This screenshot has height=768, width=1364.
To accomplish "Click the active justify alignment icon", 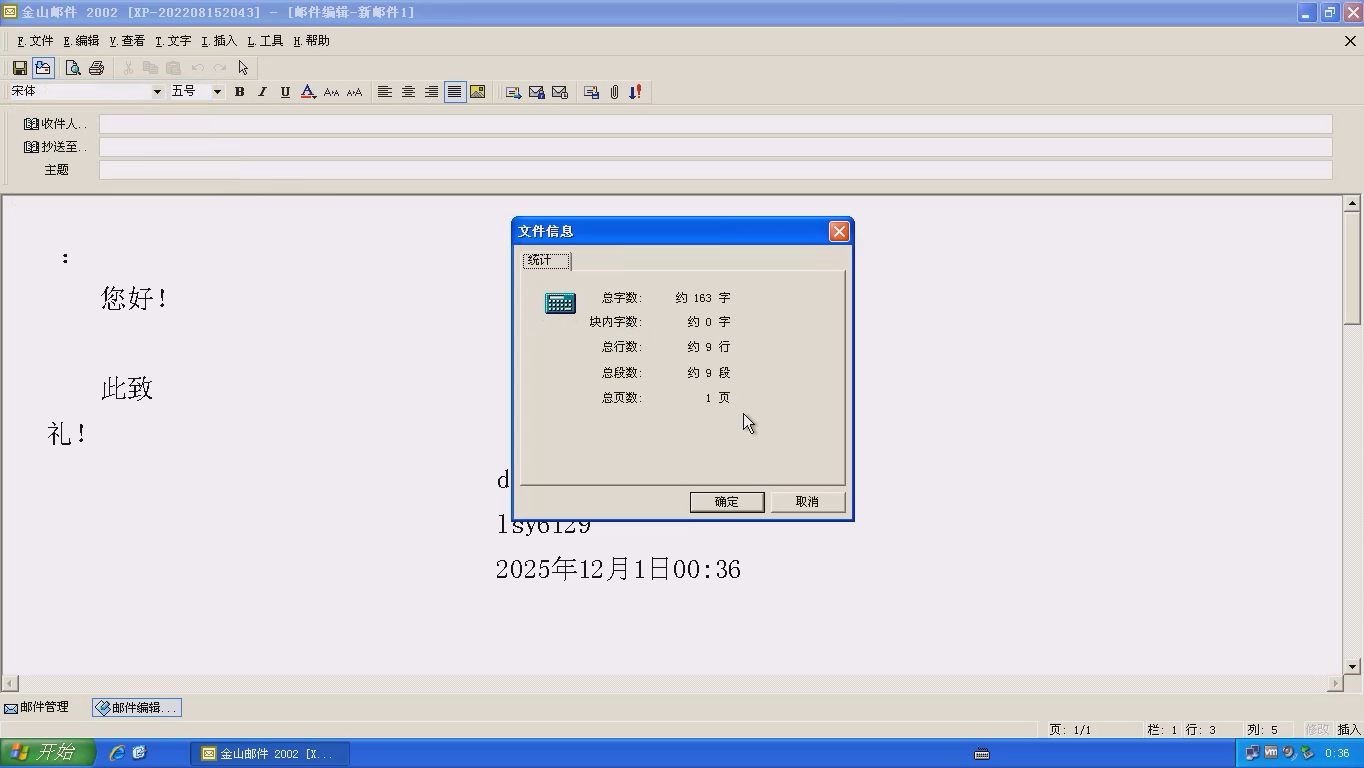I will 454,92.
